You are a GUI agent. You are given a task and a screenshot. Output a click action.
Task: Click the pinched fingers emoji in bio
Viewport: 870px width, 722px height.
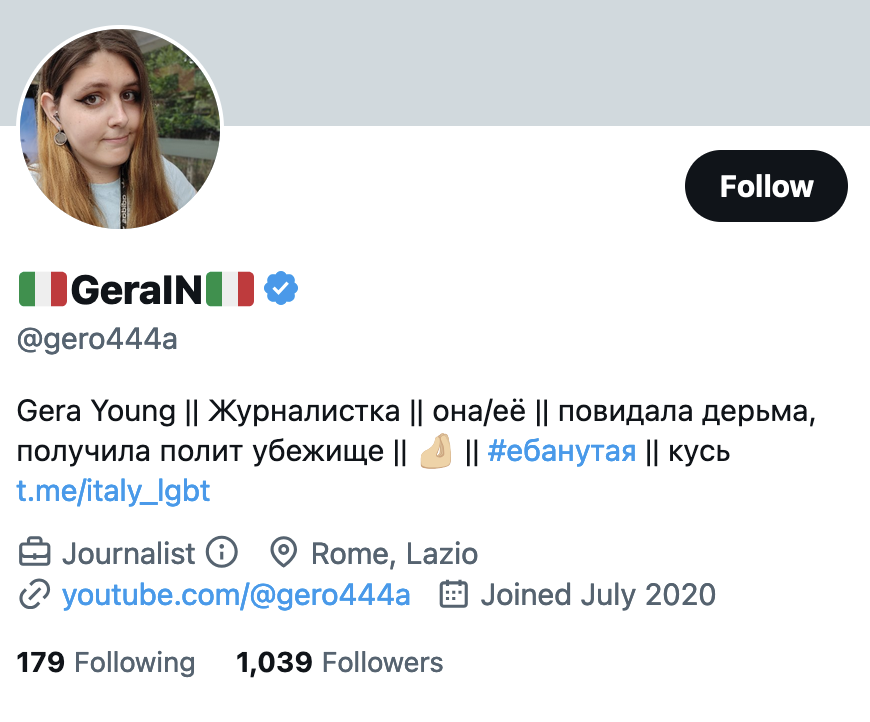(436, 452)
